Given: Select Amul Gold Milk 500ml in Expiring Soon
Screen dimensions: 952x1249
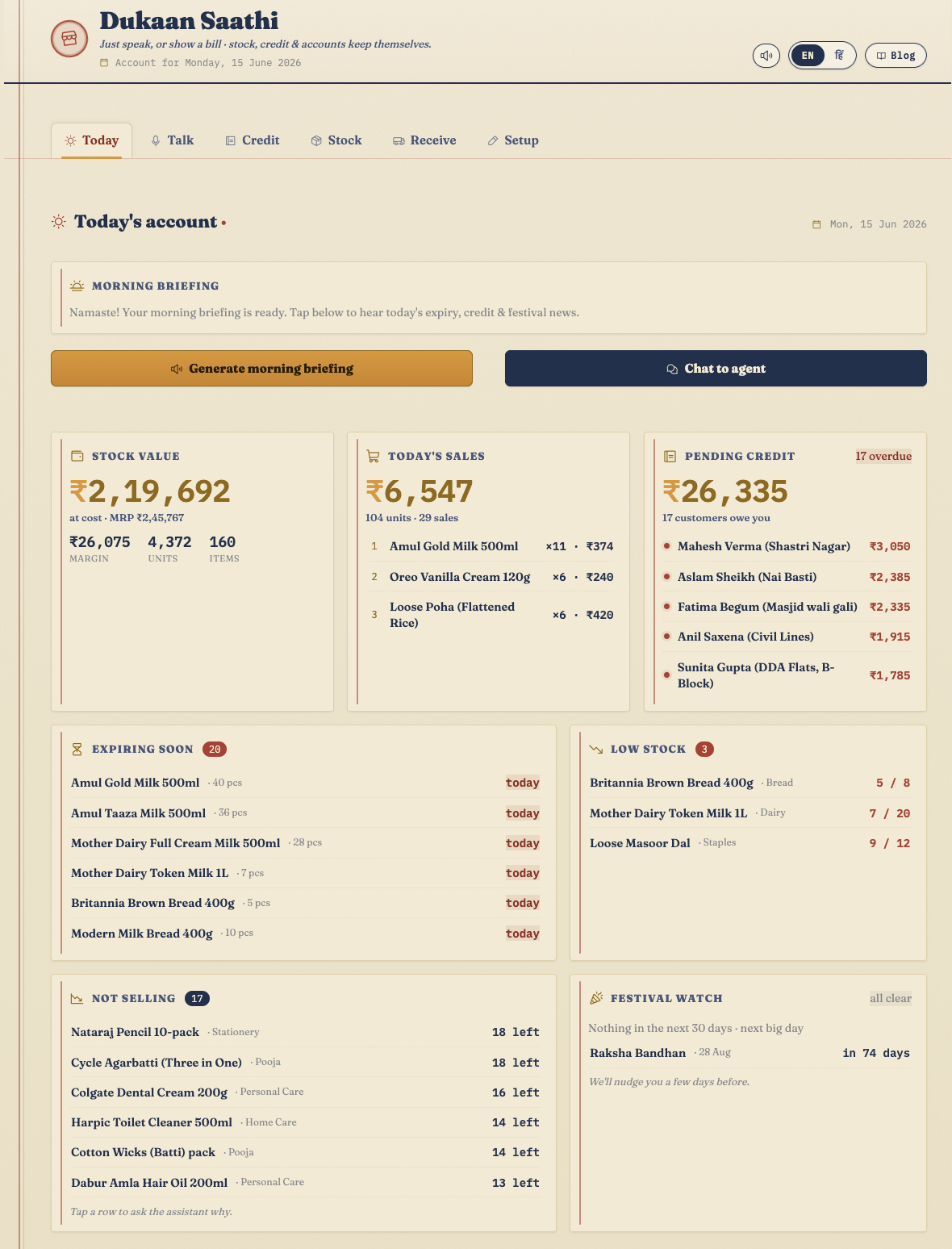Looking at the screenshot, I should pyautogui.click(x=305, y=783).
